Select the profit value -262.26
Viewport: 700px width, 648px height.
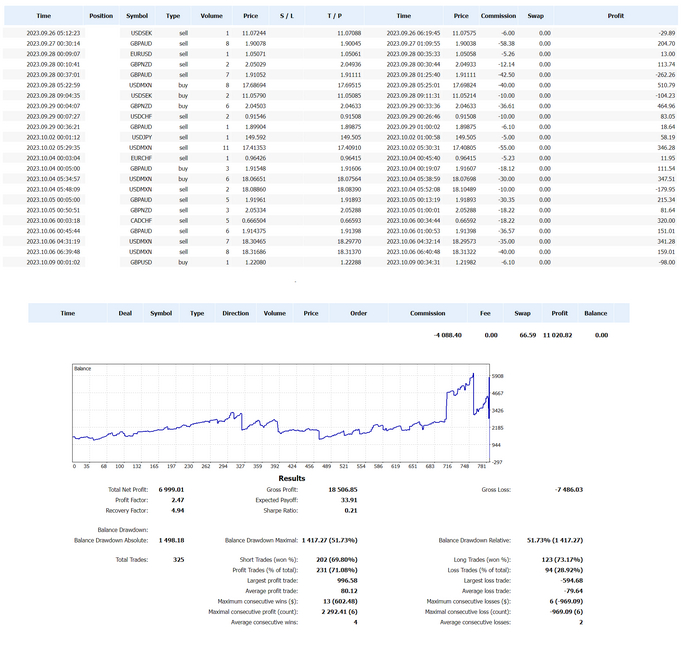665,75
